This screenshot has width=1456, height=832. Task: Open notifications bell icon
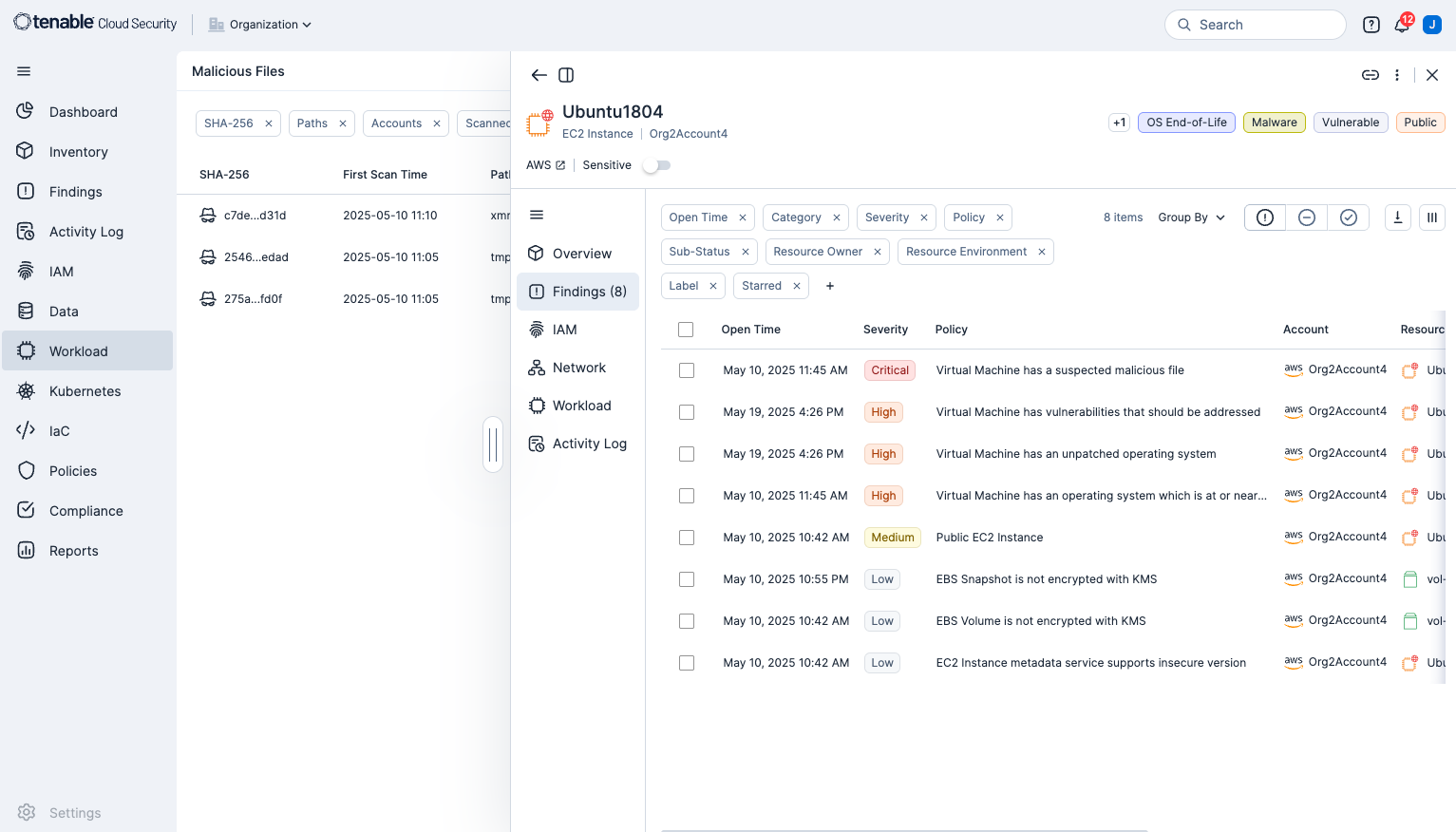(1401, 25)
